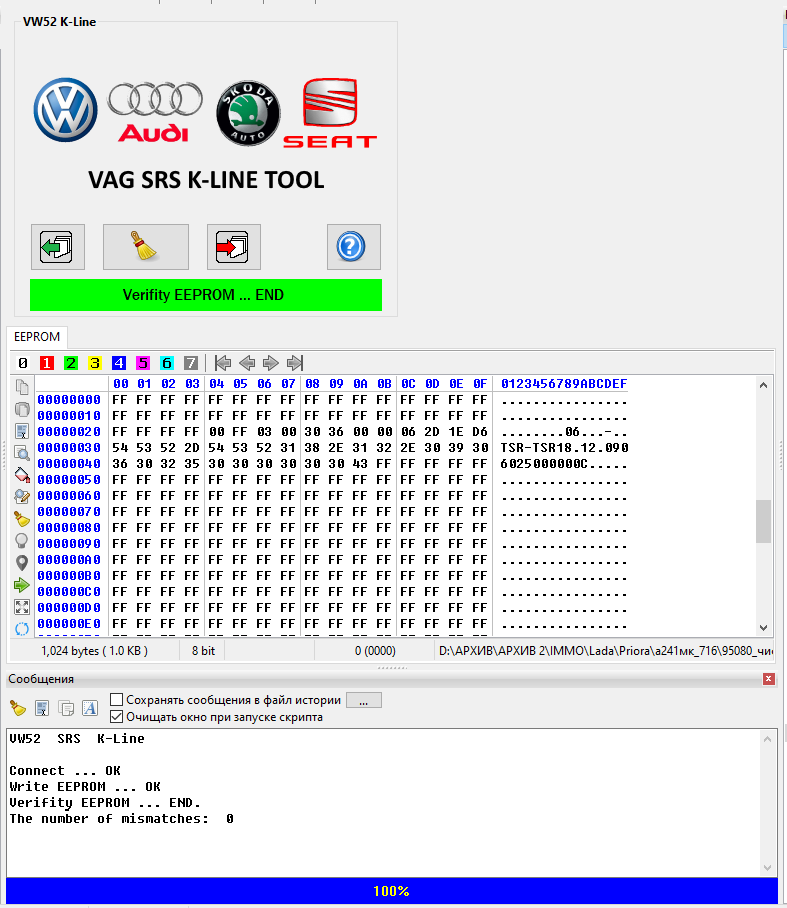Click address row 00000020
The width and height of the screenshot is (787, 908).
(x=69, y=432)
